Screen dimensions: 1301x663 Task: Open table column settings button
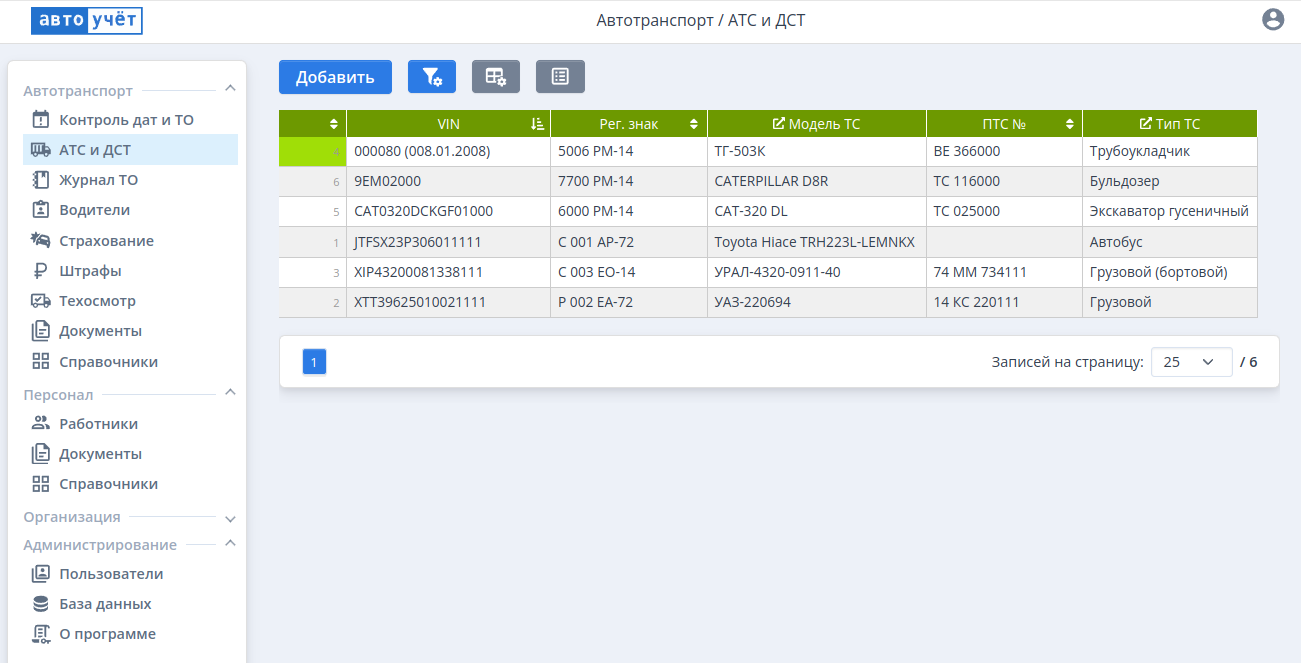pos(496,77)
